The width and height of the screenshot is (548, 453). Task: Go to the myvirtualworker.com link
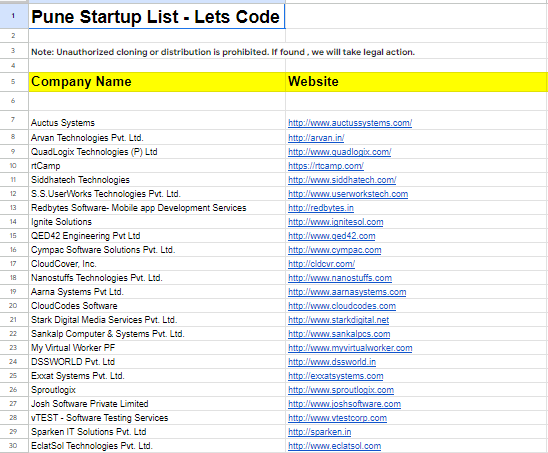(350, 348)
